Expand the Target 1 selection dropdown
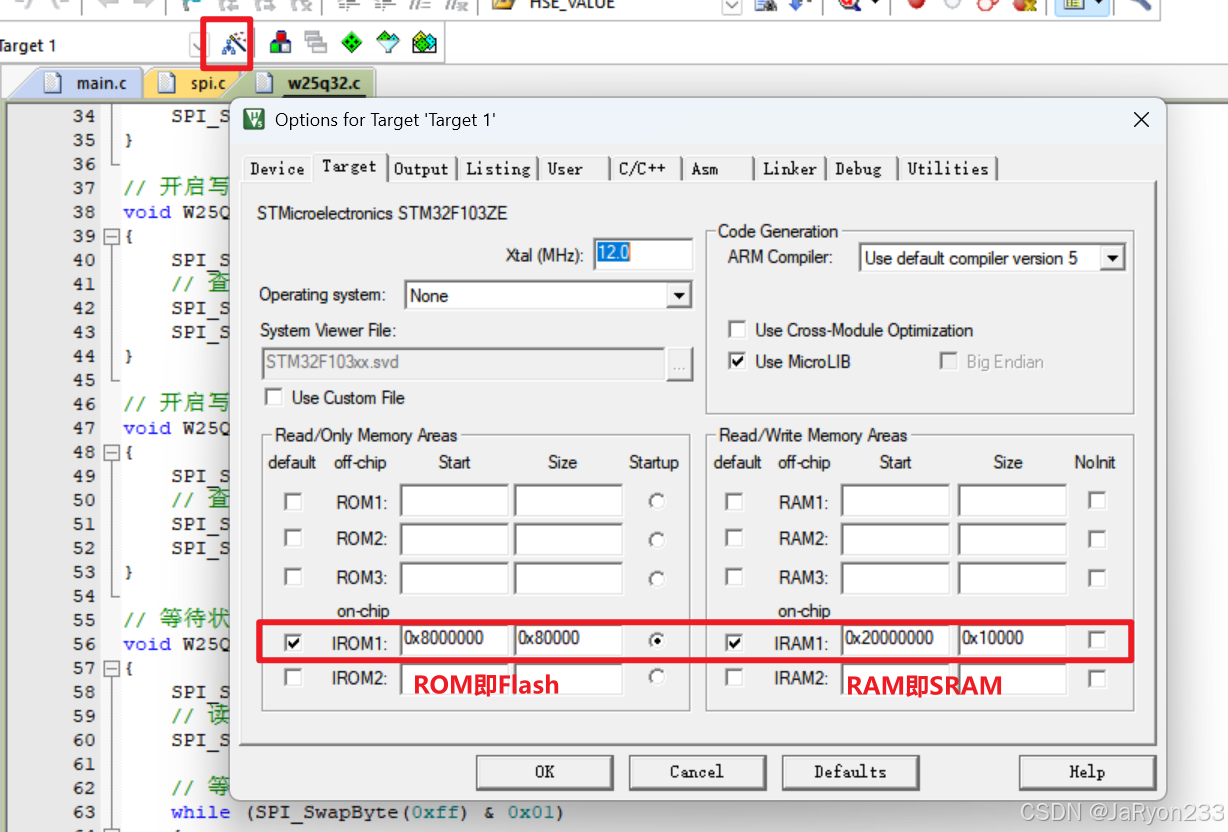Screen dimensions: 1228x832 coord(197,45)
